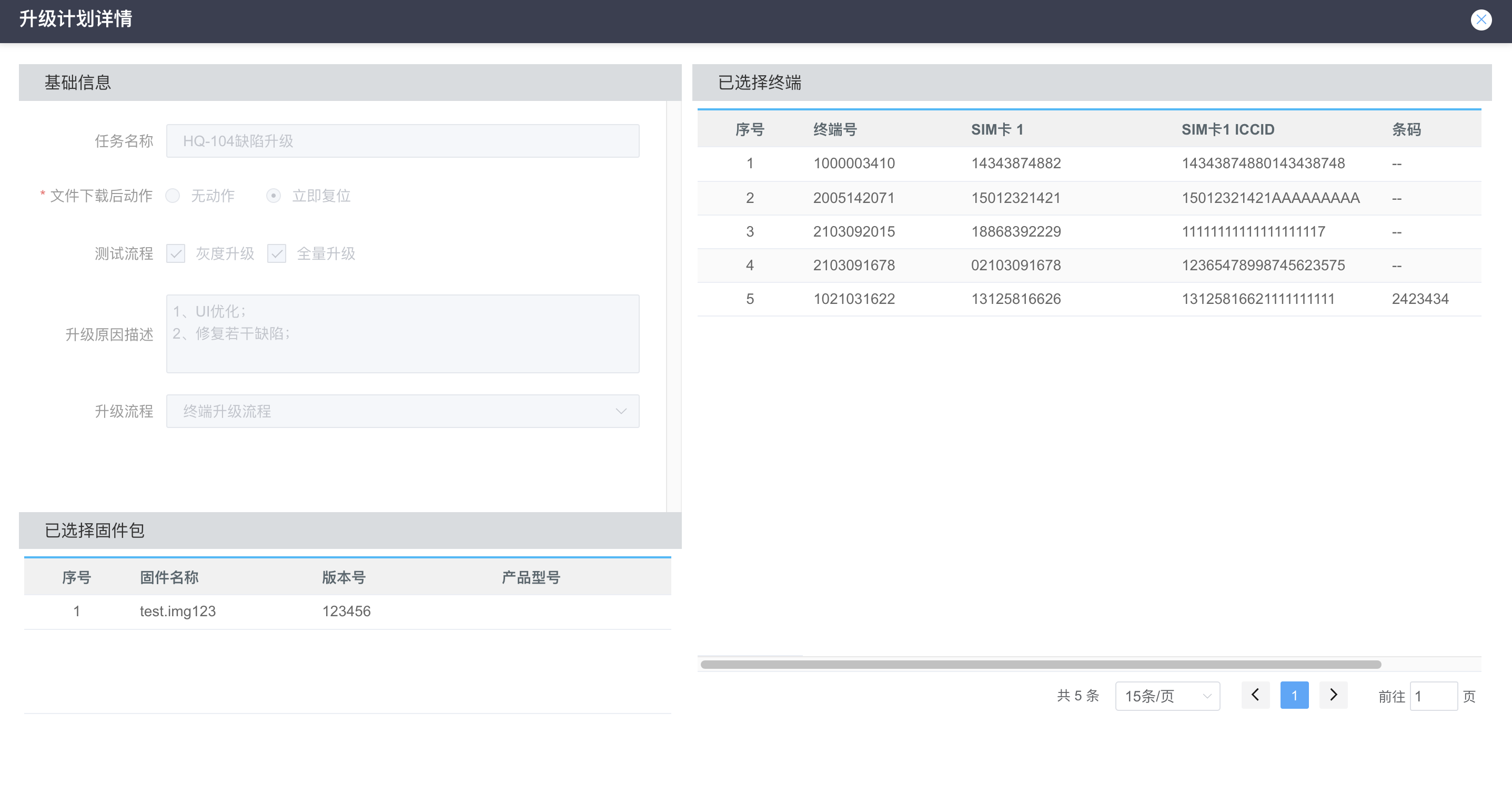Viewport: 1512px width, 795px height.
Task: Click the SIM卡1 ICCID column header
Action: [1228, 130]
